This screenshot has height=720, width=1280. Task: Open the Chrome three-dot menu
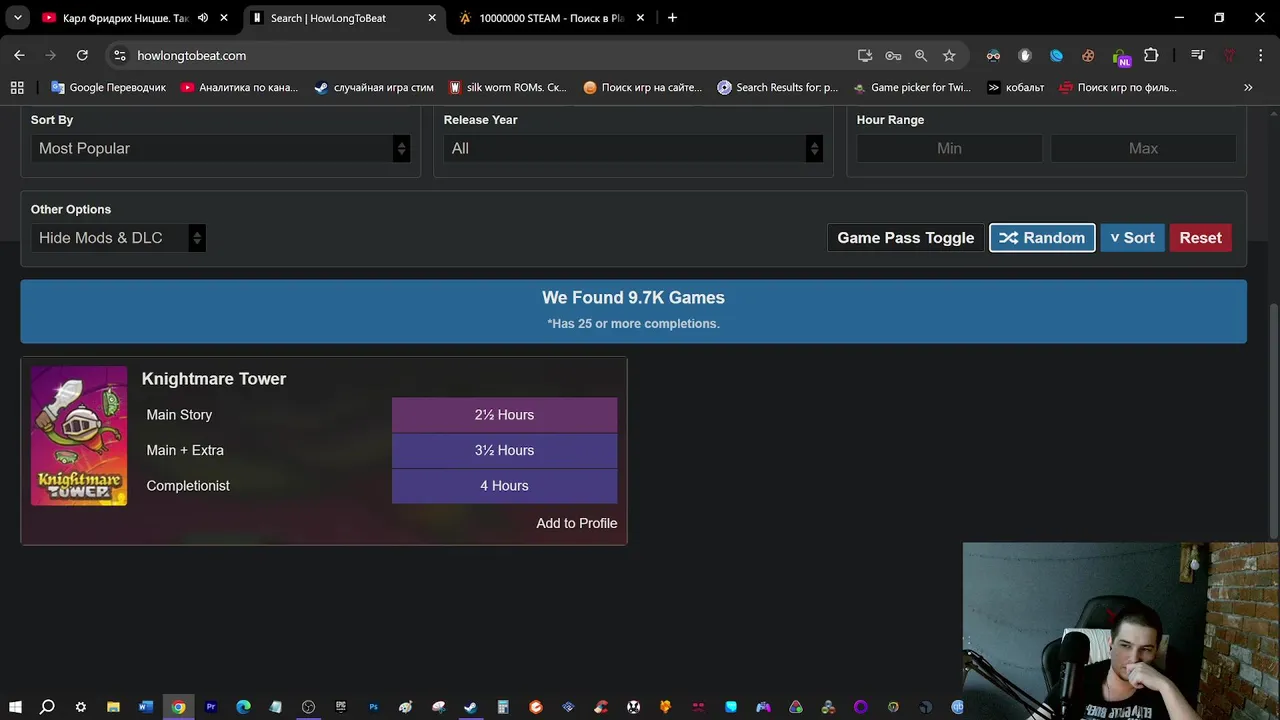click(x=1260, y=56)
